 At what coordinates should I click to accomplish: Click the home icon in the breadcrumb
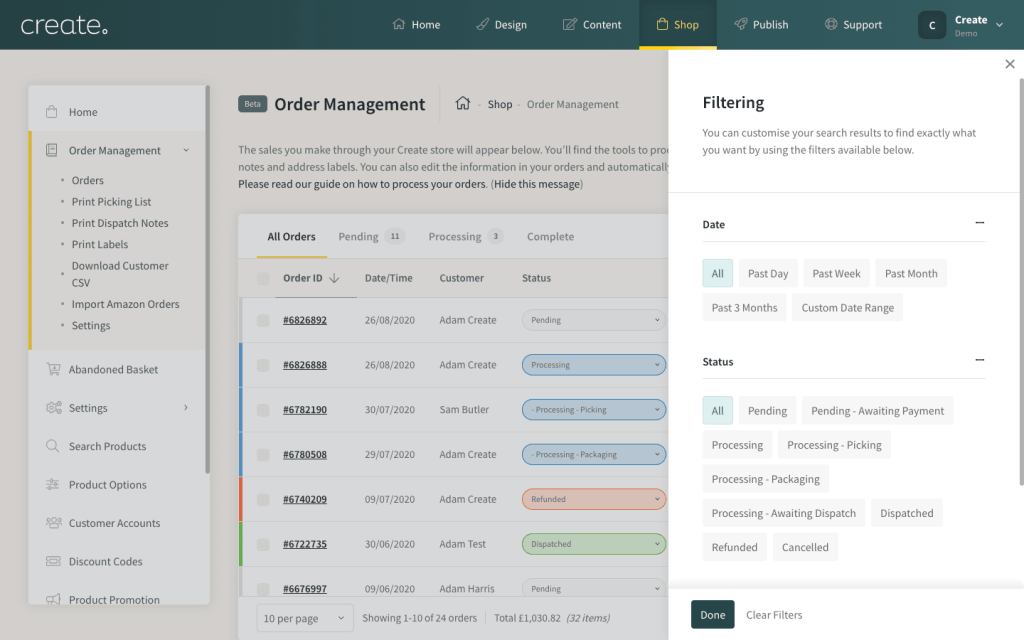click(462, 104)
